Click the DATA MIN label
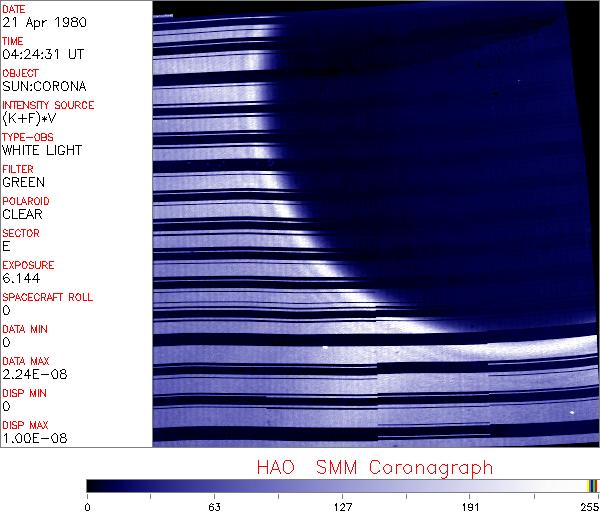This screenshot has height=512, width=600. pyautogui.click(x=25, y=329)
